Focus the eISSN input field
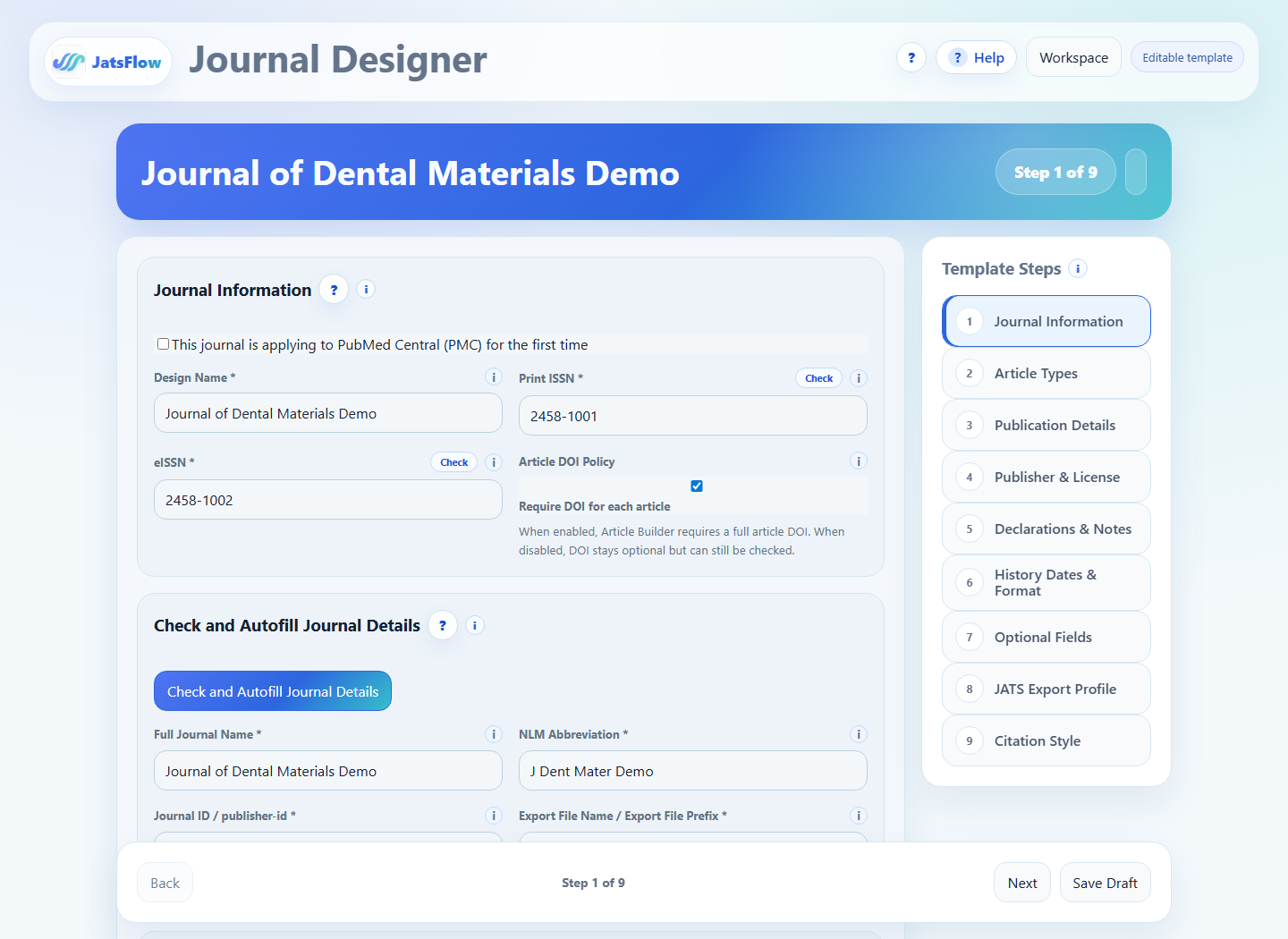 pyautogui.click(x=328, y=500)
